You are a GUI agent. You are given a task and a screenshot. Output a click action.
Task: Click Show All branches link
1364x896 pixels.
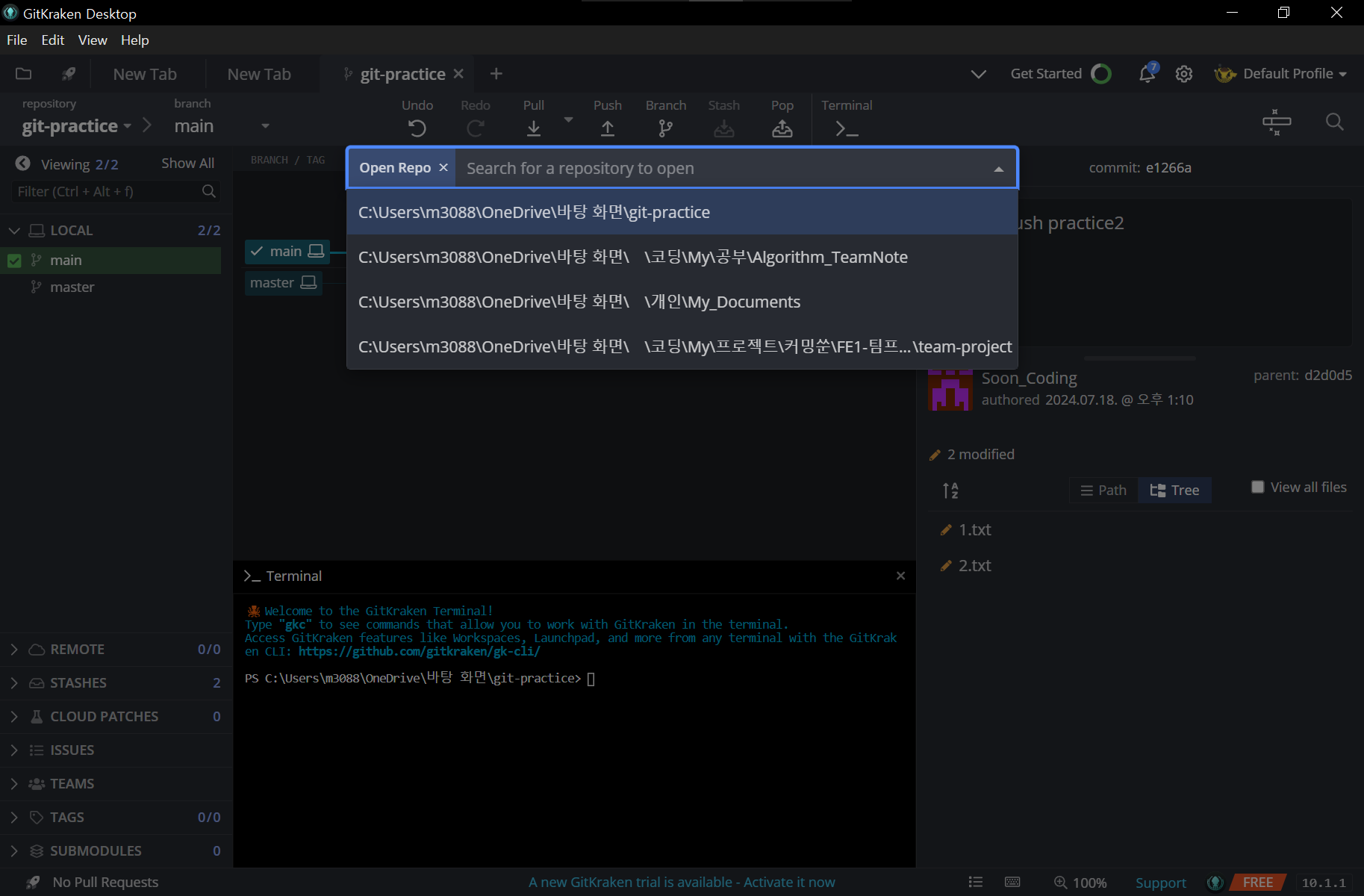point(187,164)
